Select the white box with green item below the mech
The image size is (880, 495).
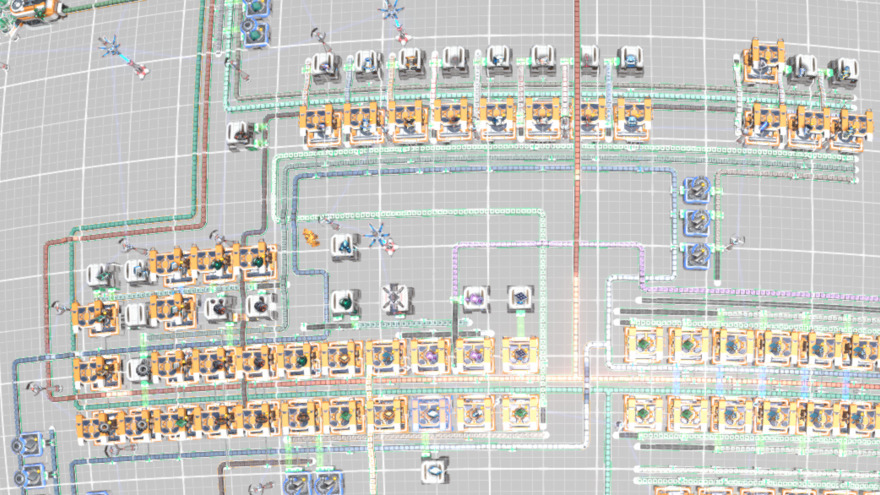pos(344,300)
